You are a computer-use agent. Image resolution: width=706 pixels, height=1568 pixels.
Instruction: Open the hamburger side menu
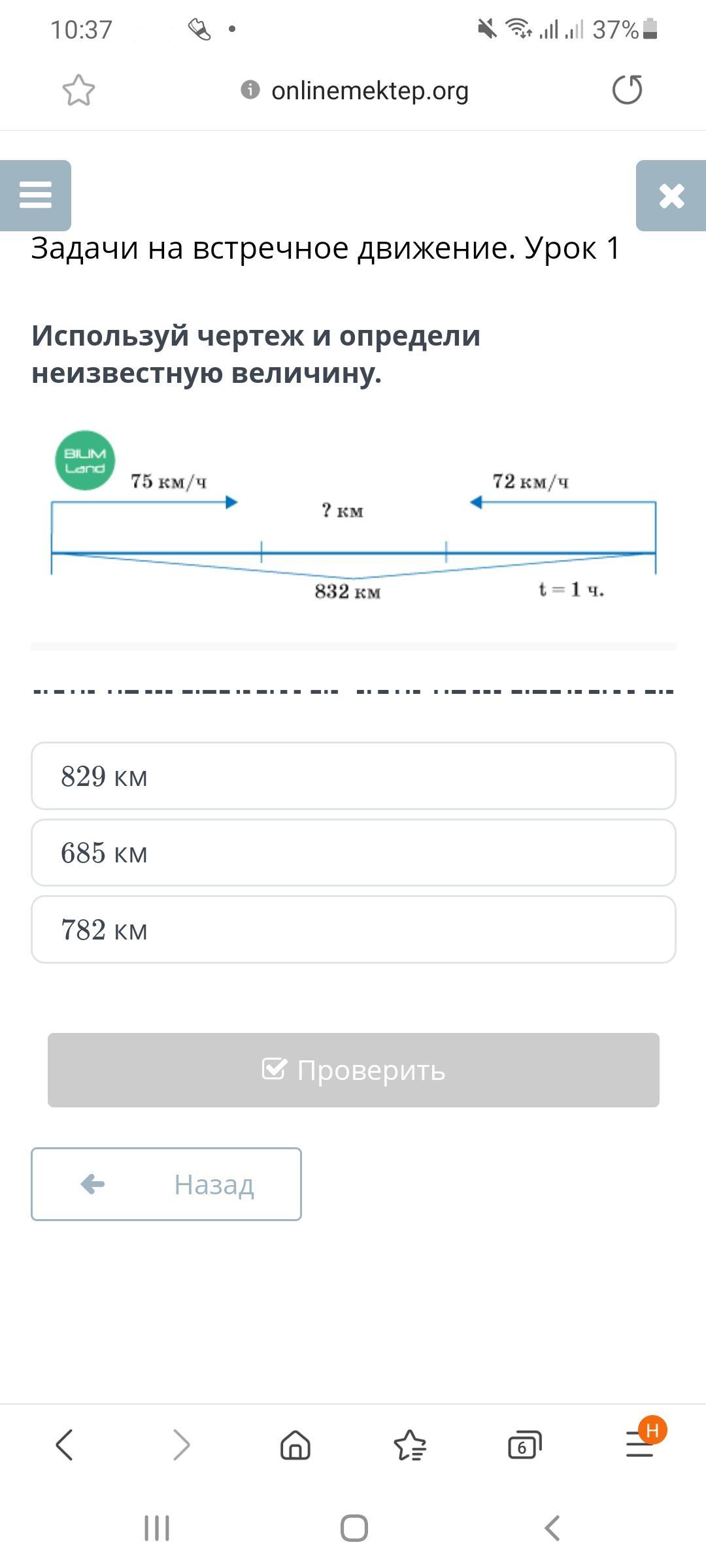[35, 195]
